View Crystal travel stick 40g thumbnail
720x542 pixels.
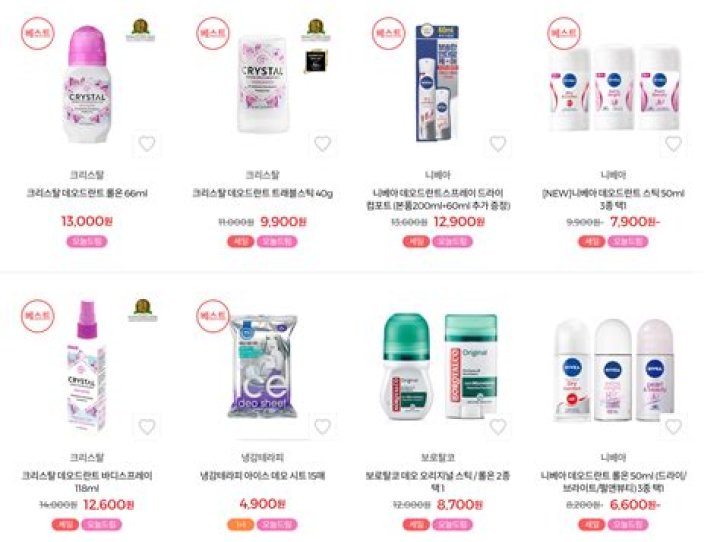pos(263,84)
